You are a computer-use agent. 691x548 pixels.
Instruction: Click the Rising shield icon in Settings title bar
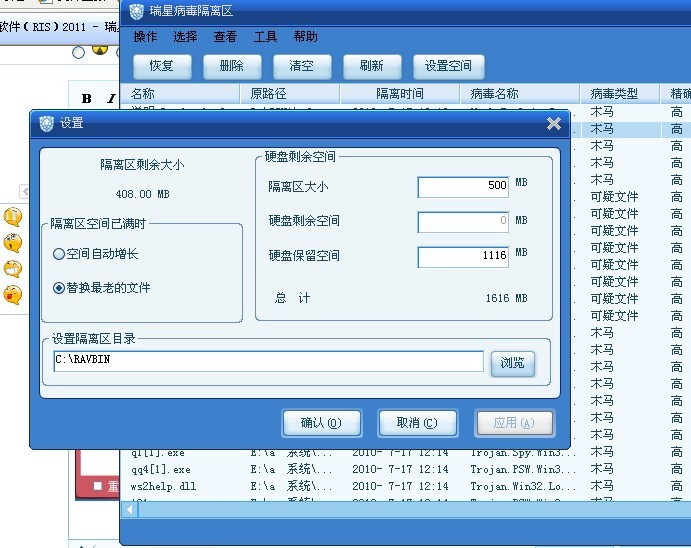(x=46, y=123)
